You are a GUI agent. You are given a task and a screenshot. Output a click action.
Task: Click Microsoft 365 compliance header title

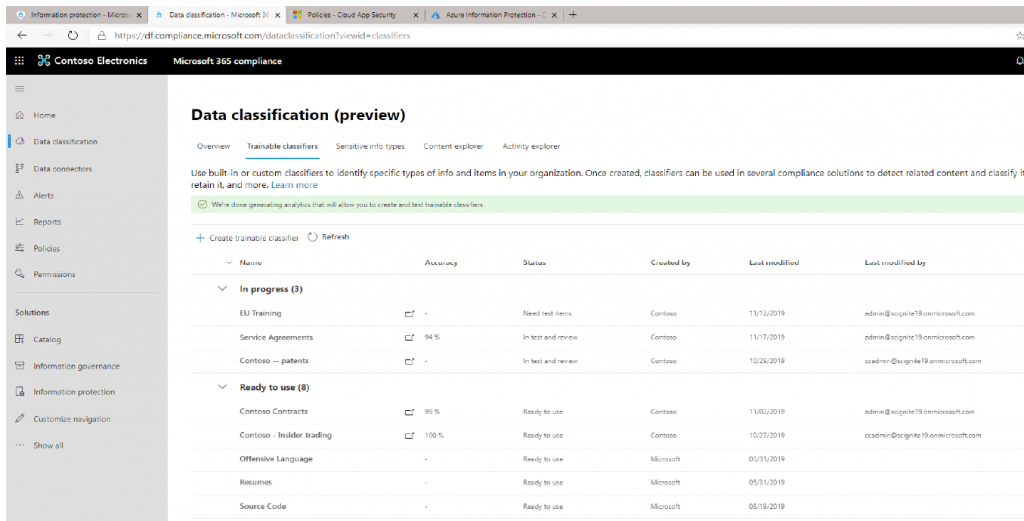(227, 61)
